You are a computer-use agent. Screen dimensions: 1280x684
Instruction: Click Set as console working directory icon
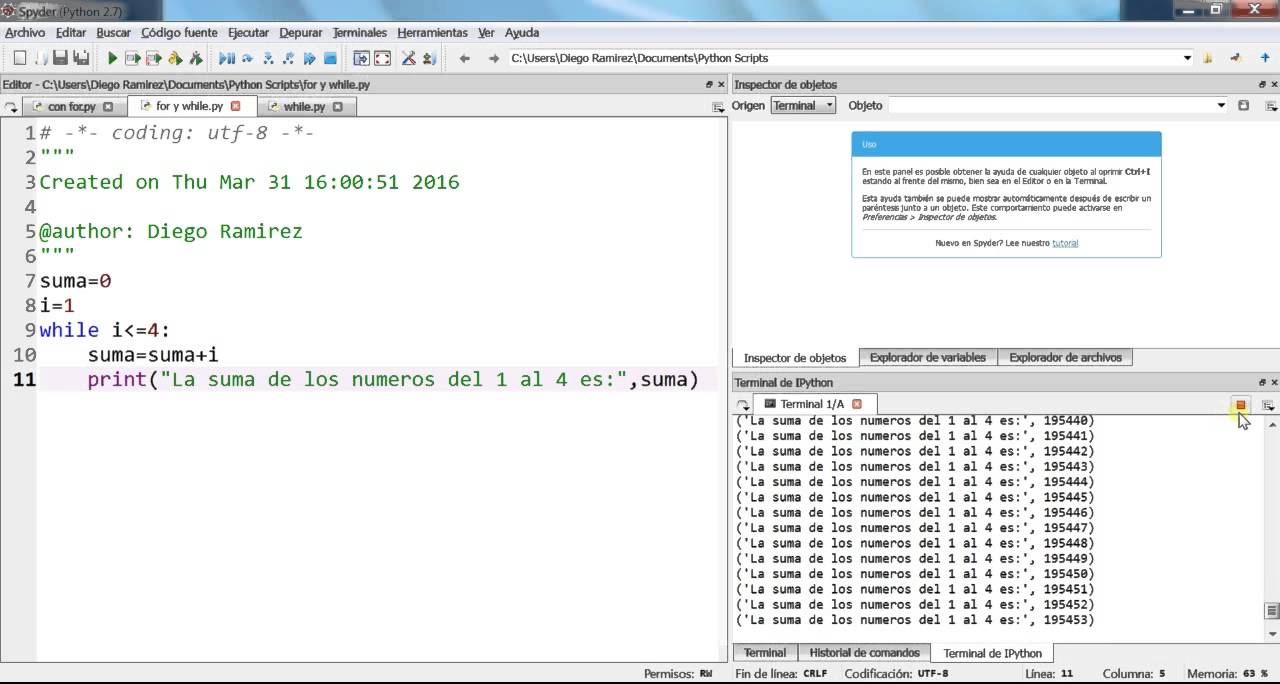(x=1237, y=58)
